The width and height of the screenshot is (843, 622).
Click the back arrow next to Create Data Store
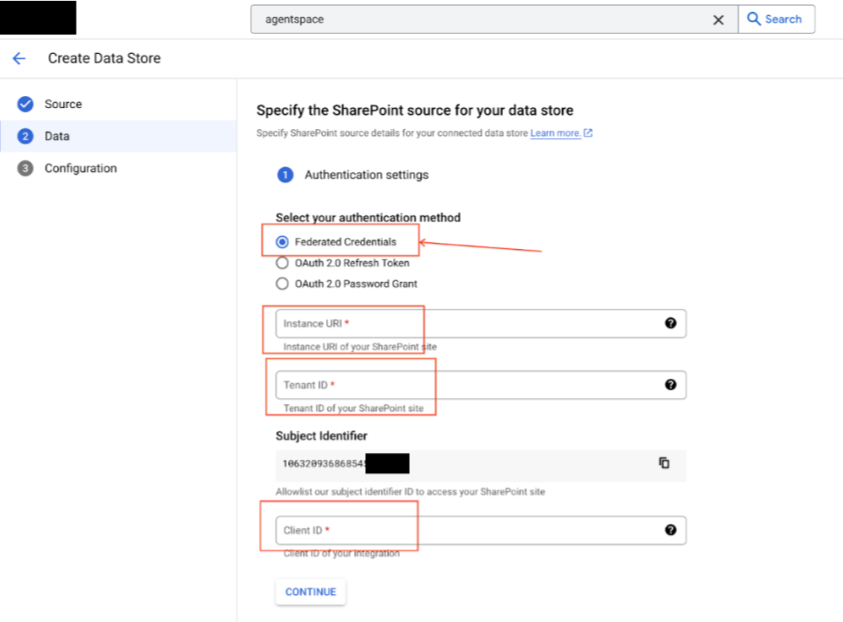(18, 58)
